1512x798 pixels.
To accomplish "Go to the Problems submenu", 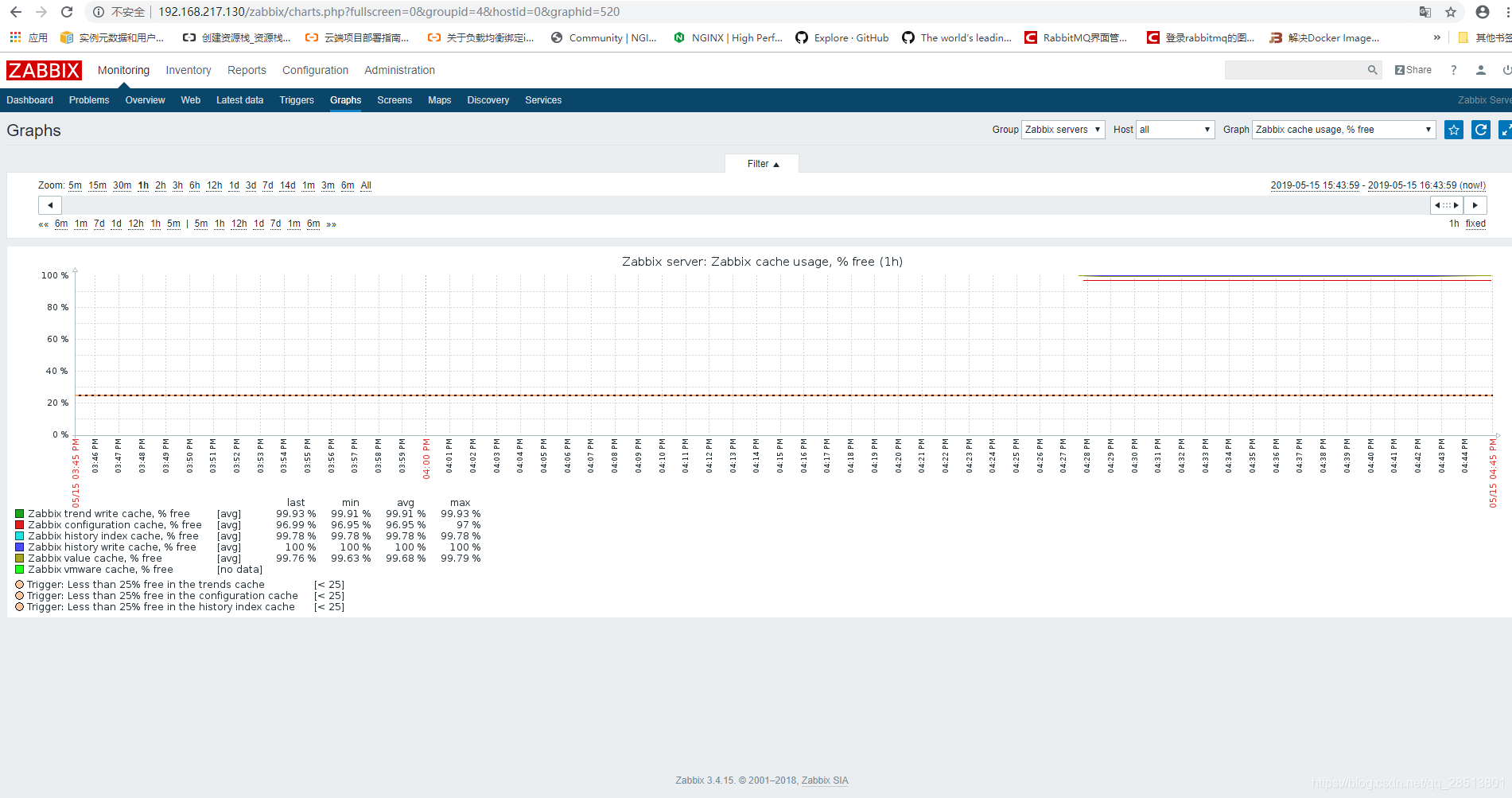I will coord(89,100).
